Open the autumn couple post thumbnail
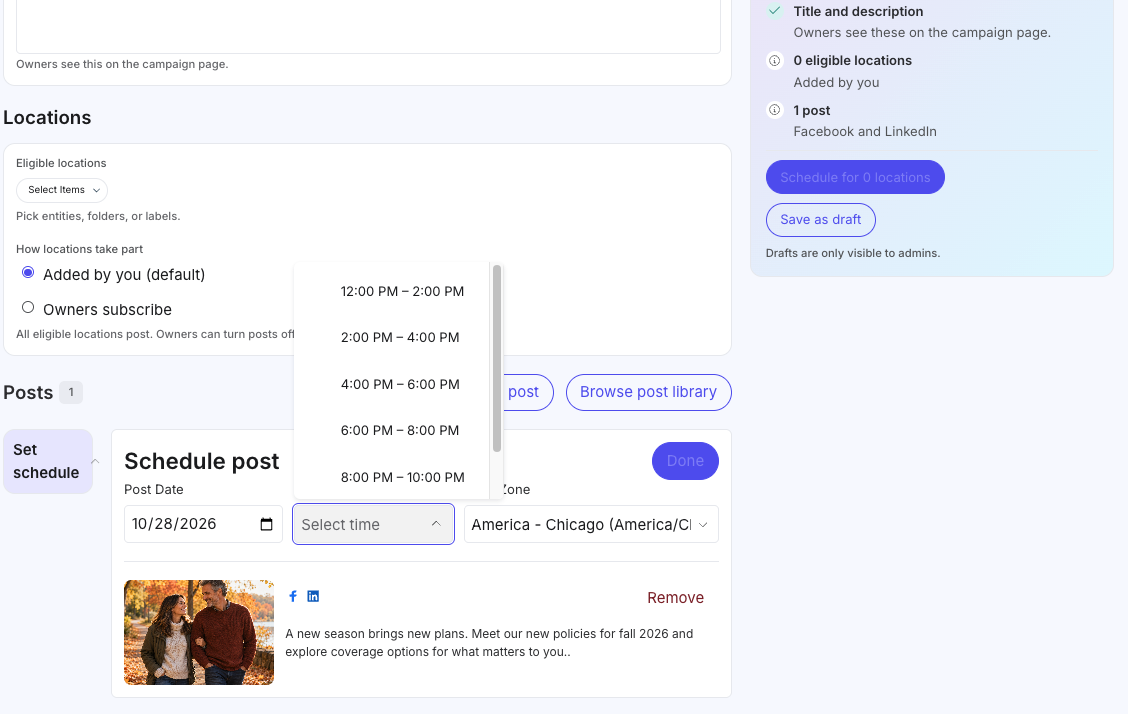 199,633
